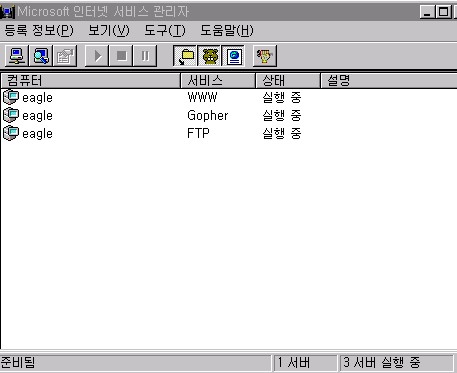The width and height of the screenshot is (457, 373).
Task: Toggle the WWW services view icon
Action: (233, 56)
